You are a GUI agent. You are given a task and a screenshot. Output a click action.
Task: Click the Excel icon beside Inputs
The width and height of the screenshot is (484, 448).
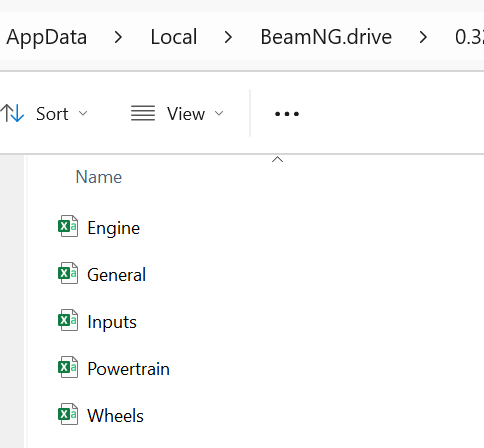point(68,320)
